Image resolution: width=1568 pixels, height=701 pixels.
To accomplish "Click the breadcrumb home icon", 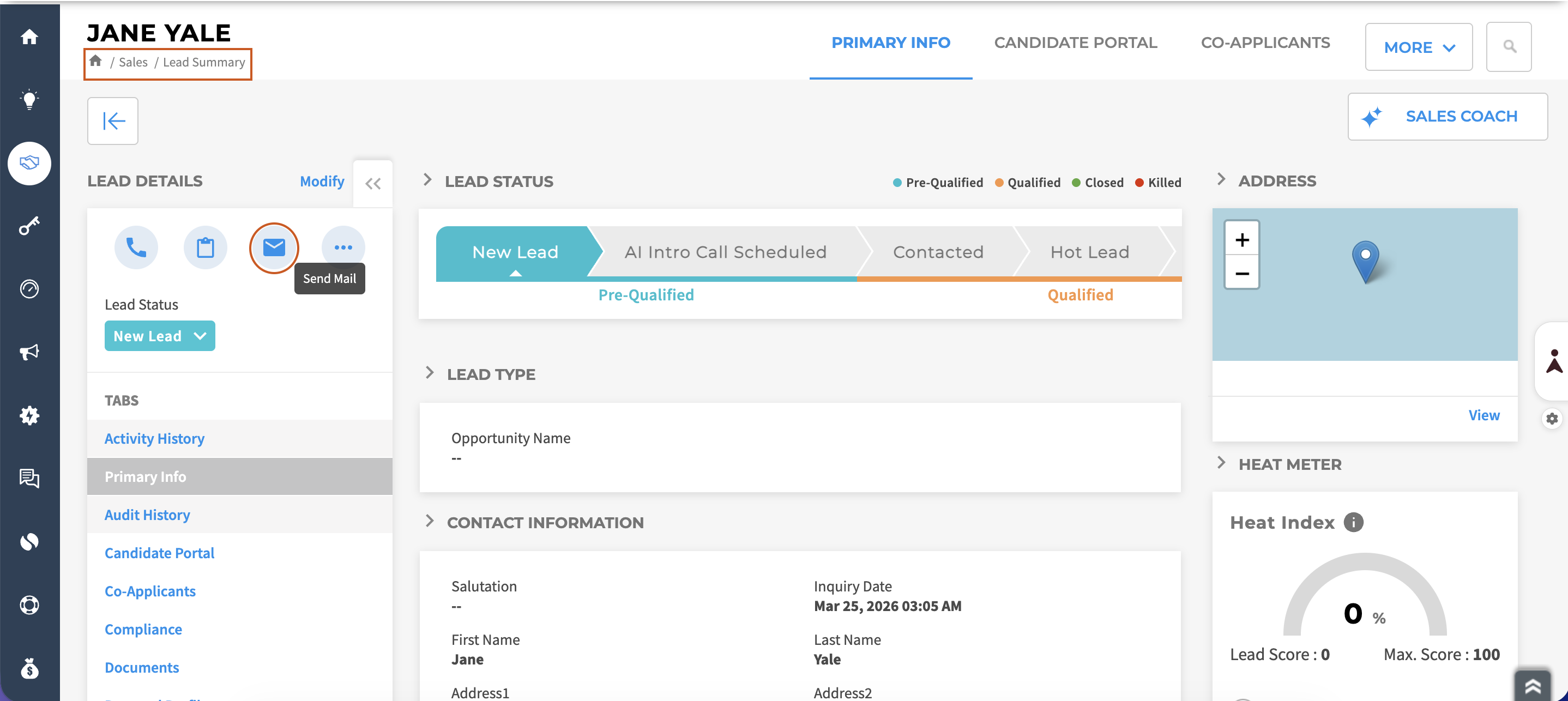I will [x=95, y=61].
